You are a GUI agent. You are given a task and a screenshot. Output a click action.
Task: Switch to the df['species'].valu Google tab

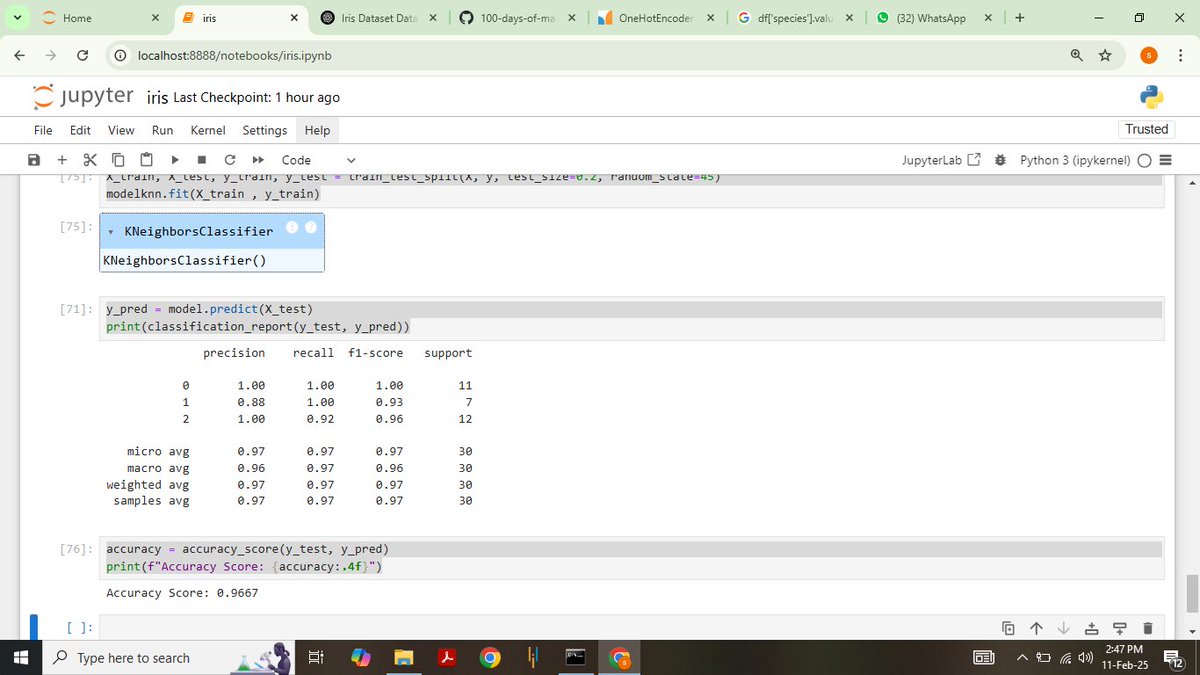(794, 18)
